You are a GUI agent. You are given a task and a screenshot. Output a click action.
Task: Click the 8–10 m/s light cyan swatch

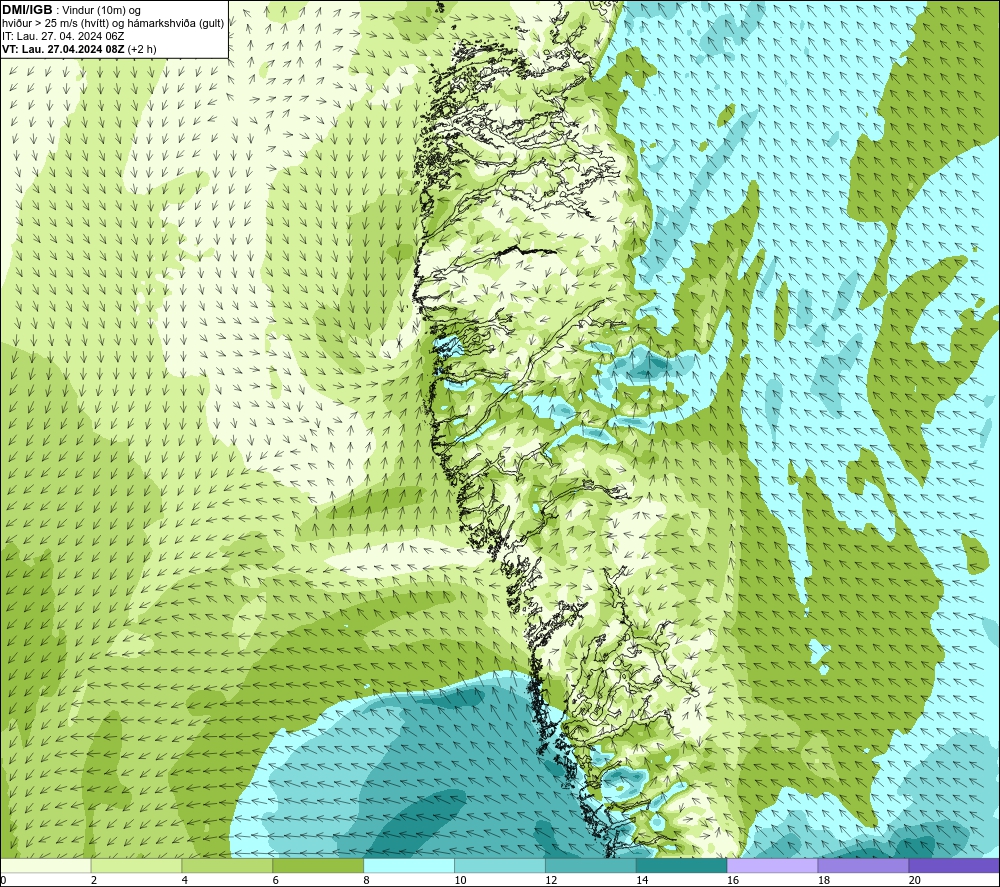409,865
